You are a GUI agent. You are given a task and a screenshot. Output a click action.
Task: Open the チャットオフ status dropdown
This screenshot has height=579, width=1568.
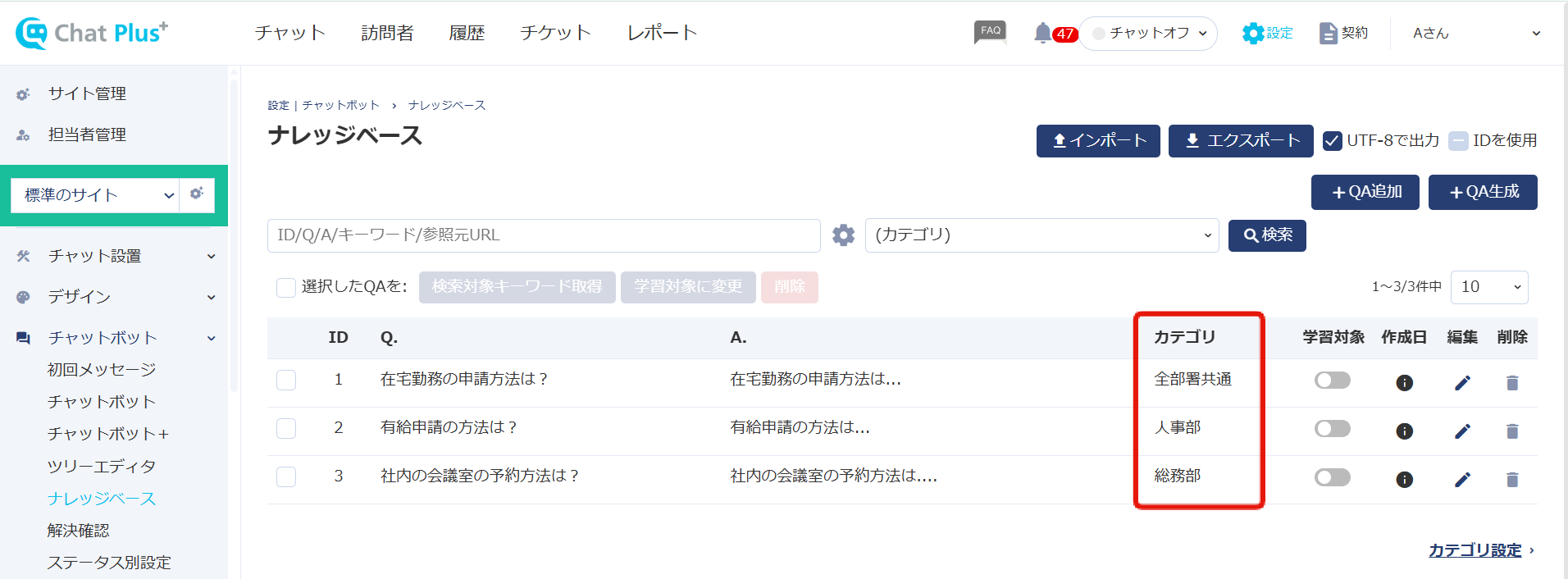pos(1148,34)
